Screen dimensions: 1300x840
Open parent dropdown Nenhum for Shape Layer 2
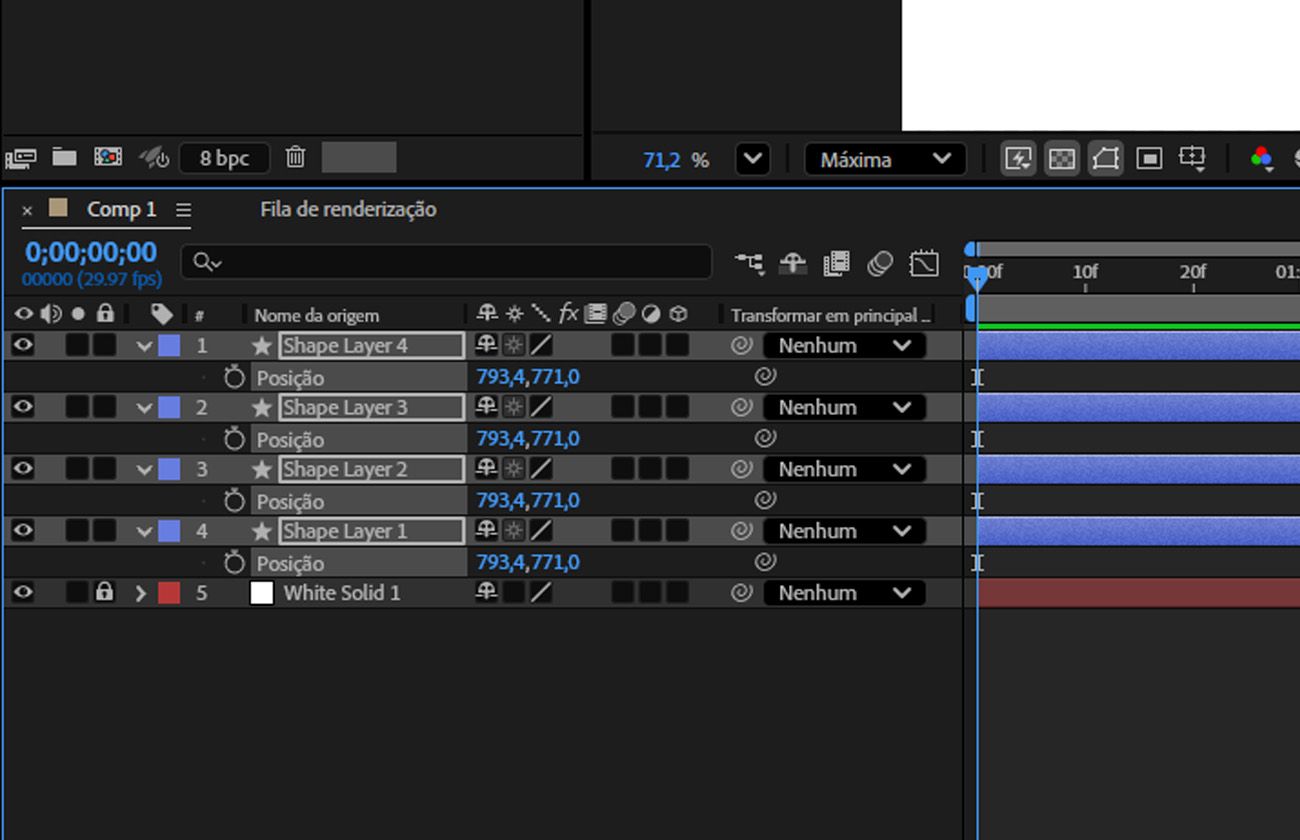point(845,470)
